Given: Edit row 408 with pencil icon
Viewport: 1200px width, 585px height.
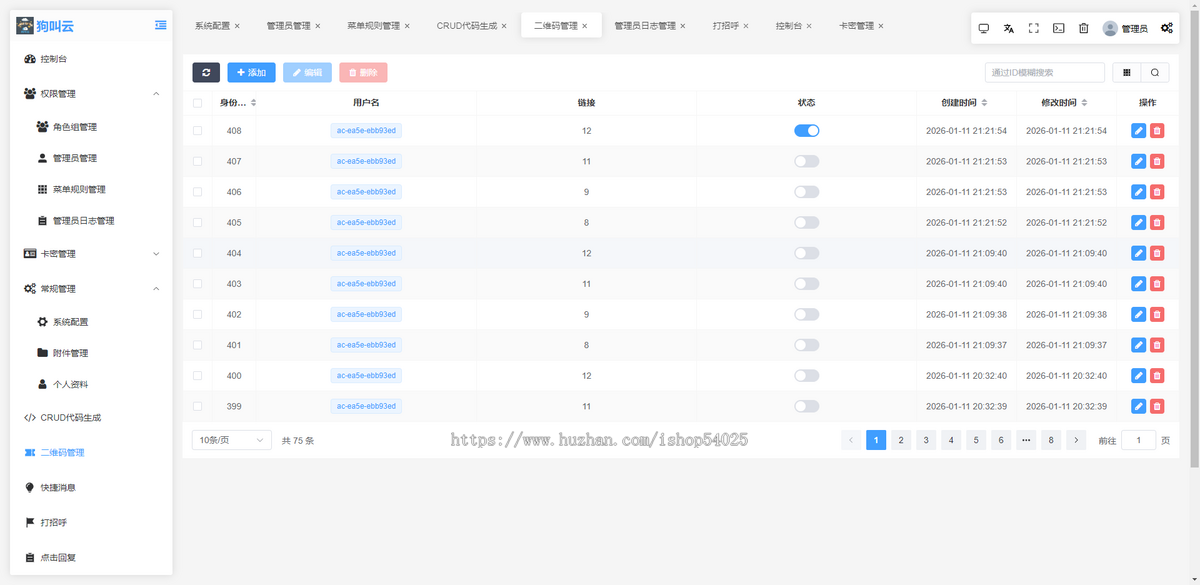Looking at the screenshot, I should [1138, 131].
